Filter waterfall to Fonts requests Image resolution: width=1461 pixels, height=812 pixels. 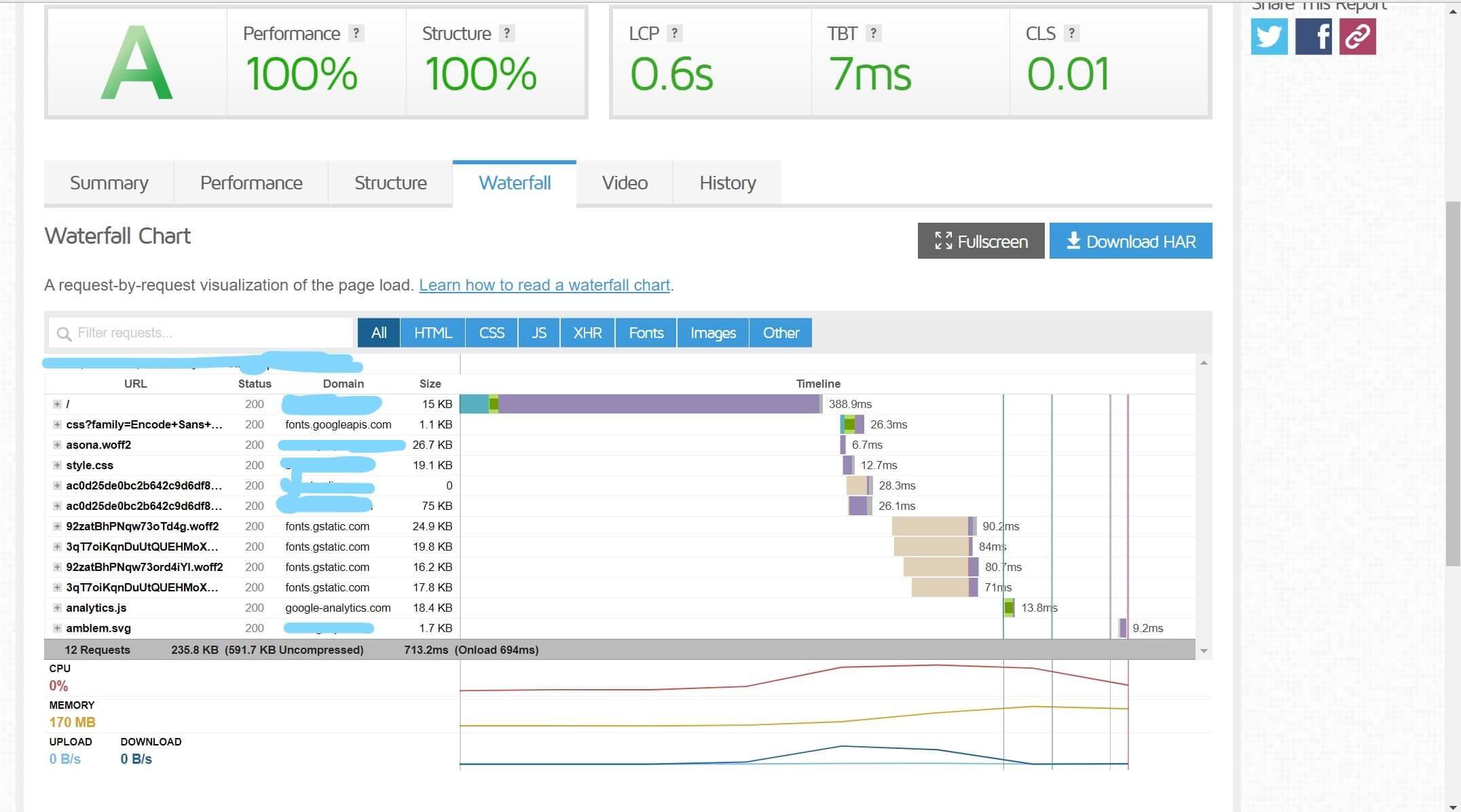(x=646, y=333)
